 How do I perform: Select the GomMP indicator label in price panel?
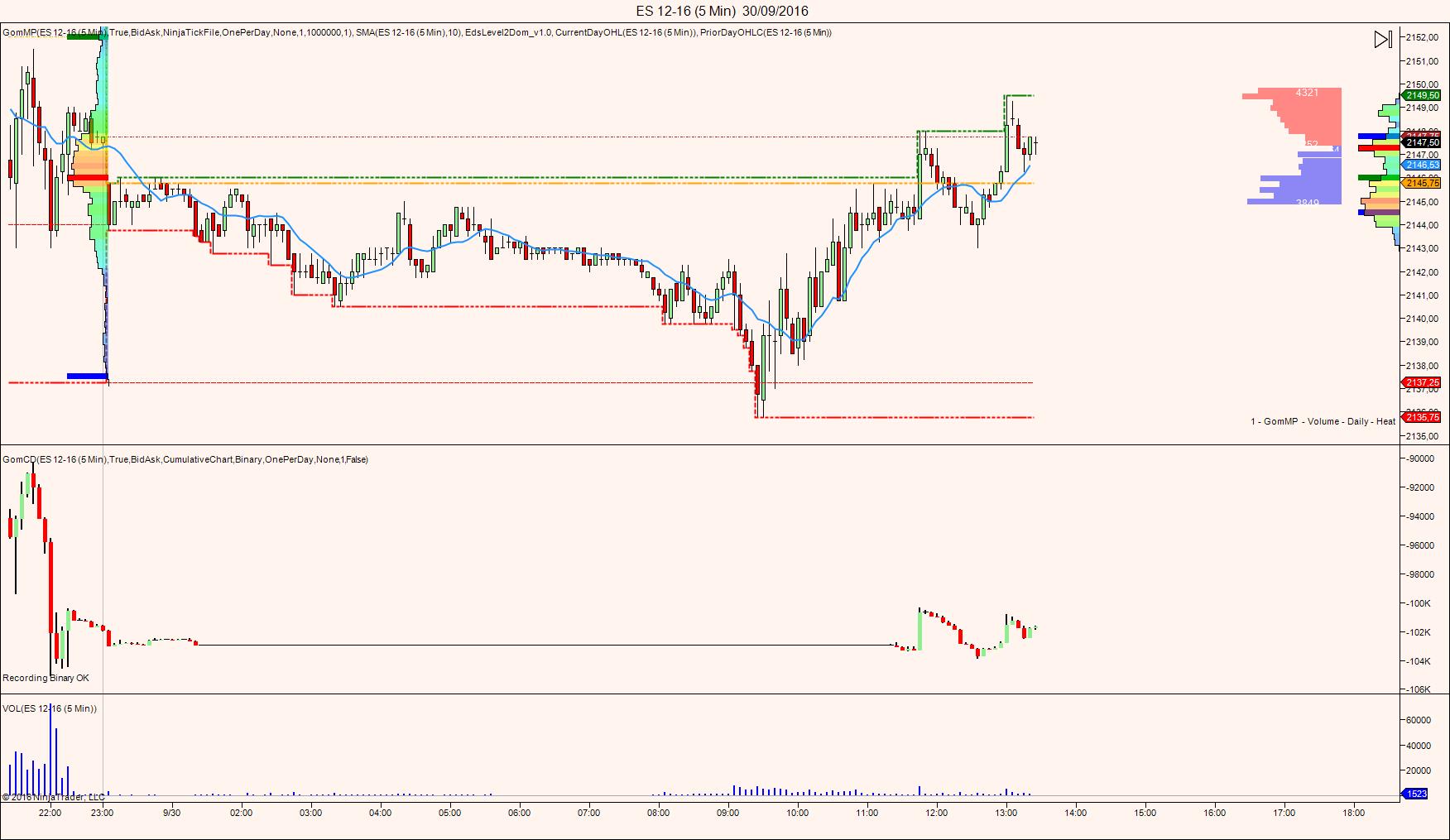coord(178,32)
